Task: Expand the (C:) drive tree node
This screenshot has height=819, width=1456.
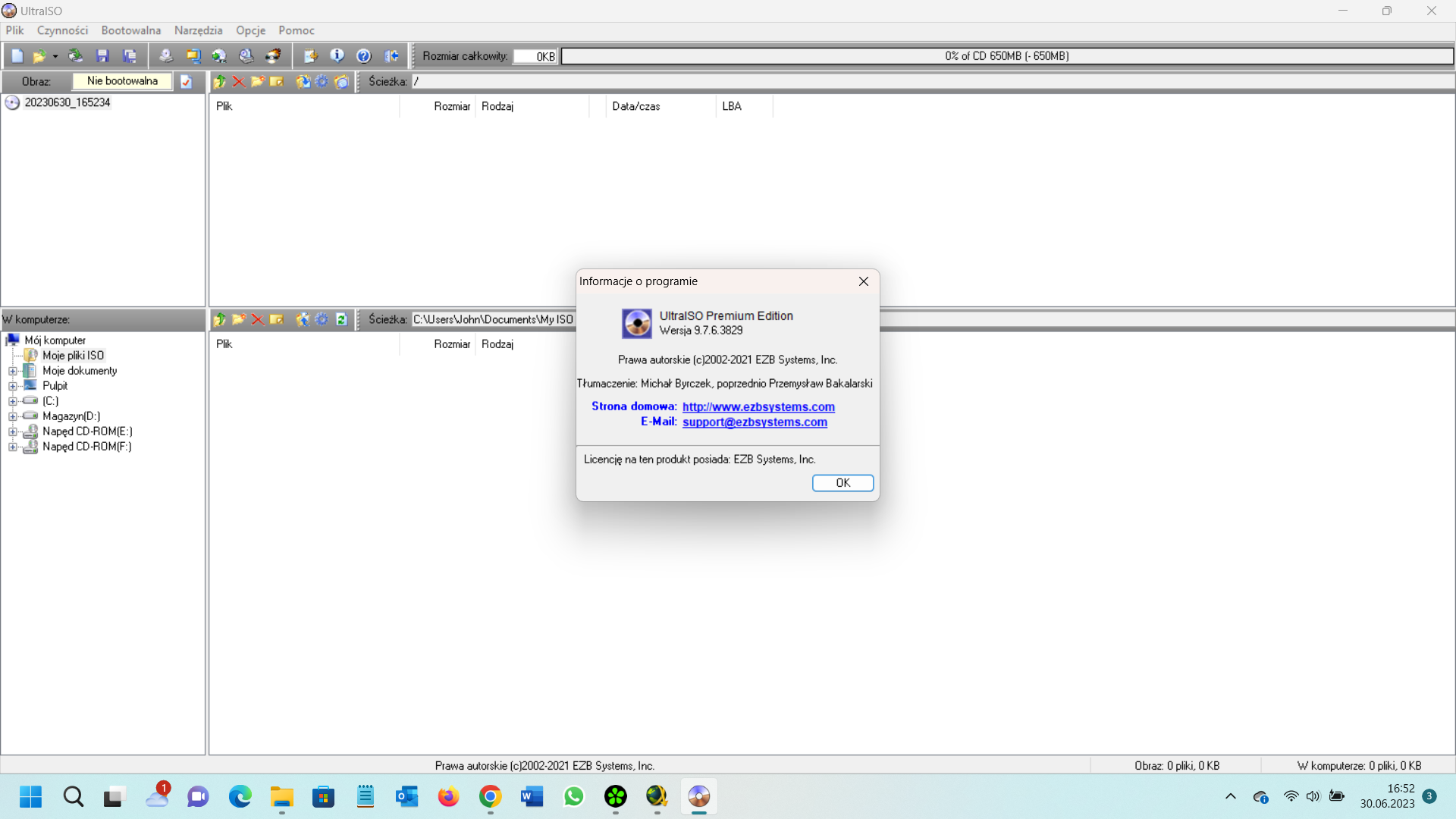Action: [x=12, y=402]
